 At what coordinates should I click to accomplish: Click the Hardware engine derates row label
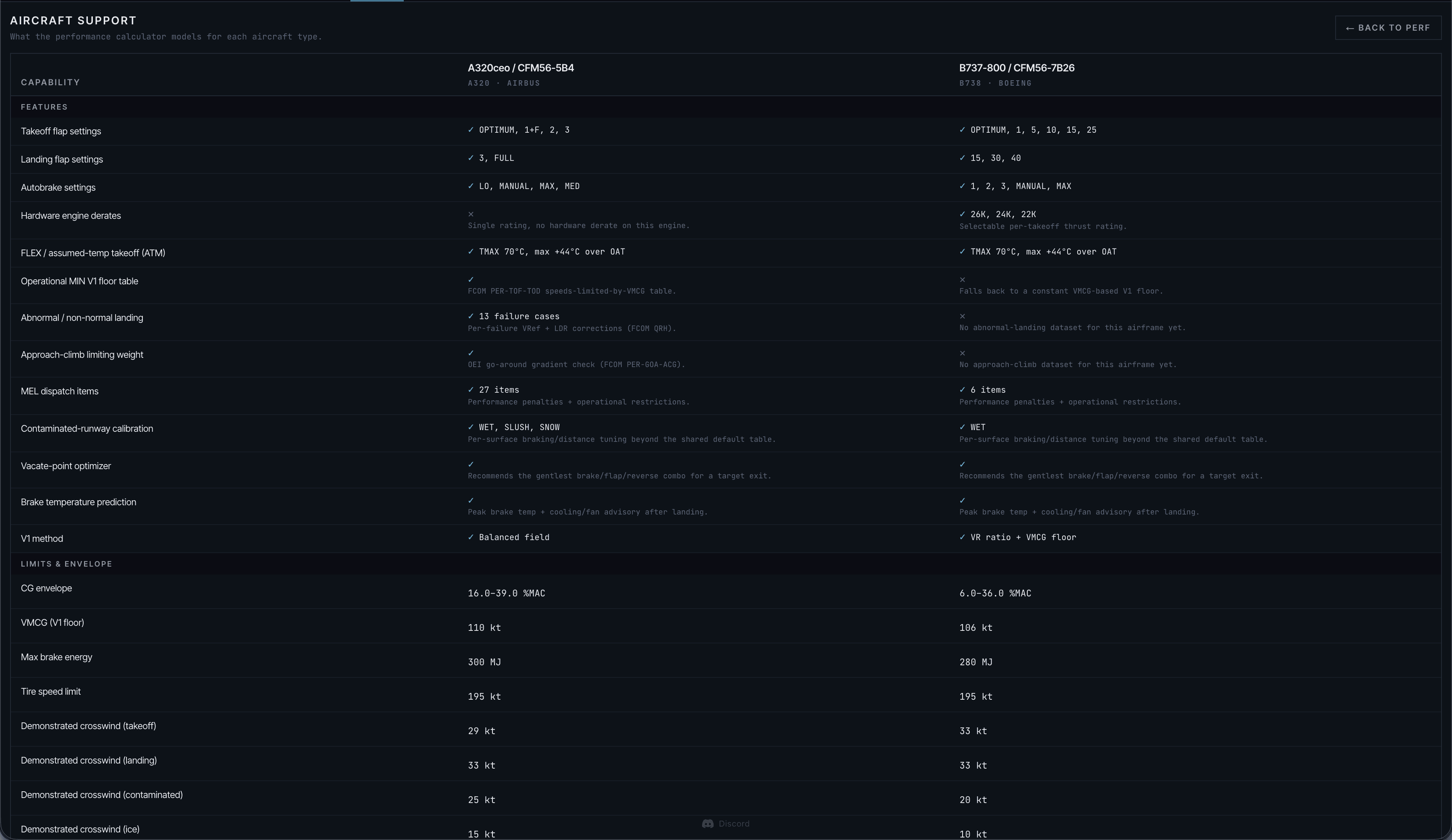(71, 216)
